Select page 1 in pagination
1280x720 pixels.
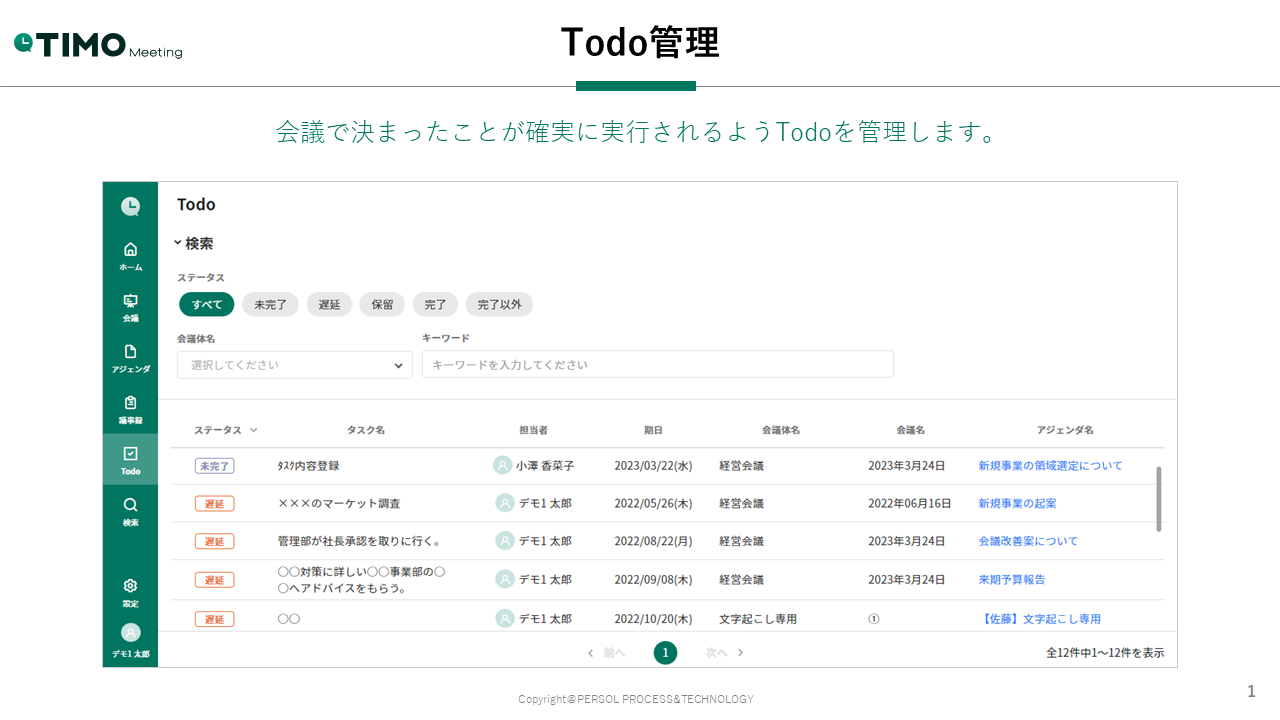click(665, 653)
